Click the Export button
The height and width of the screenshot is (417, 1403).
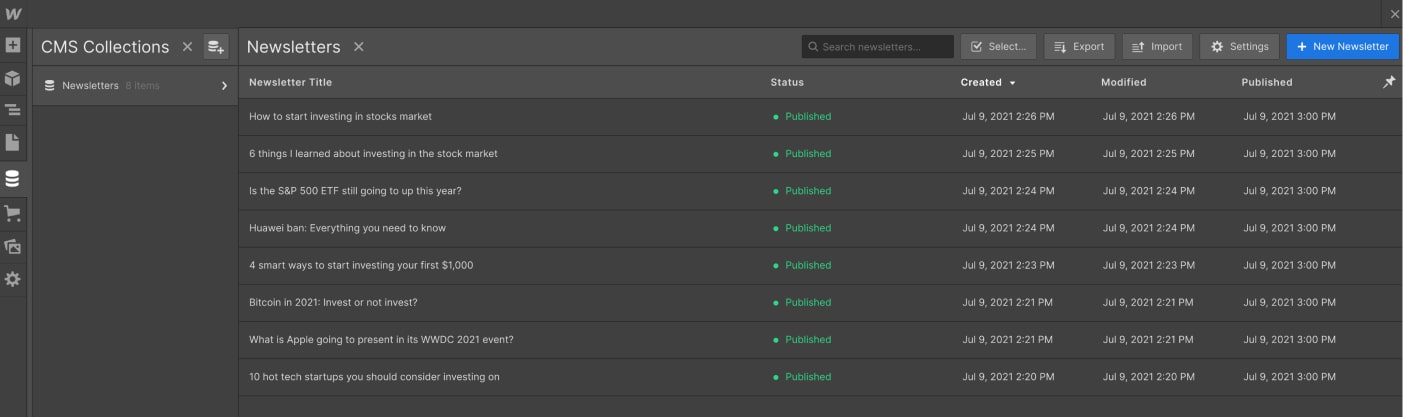1079,47
